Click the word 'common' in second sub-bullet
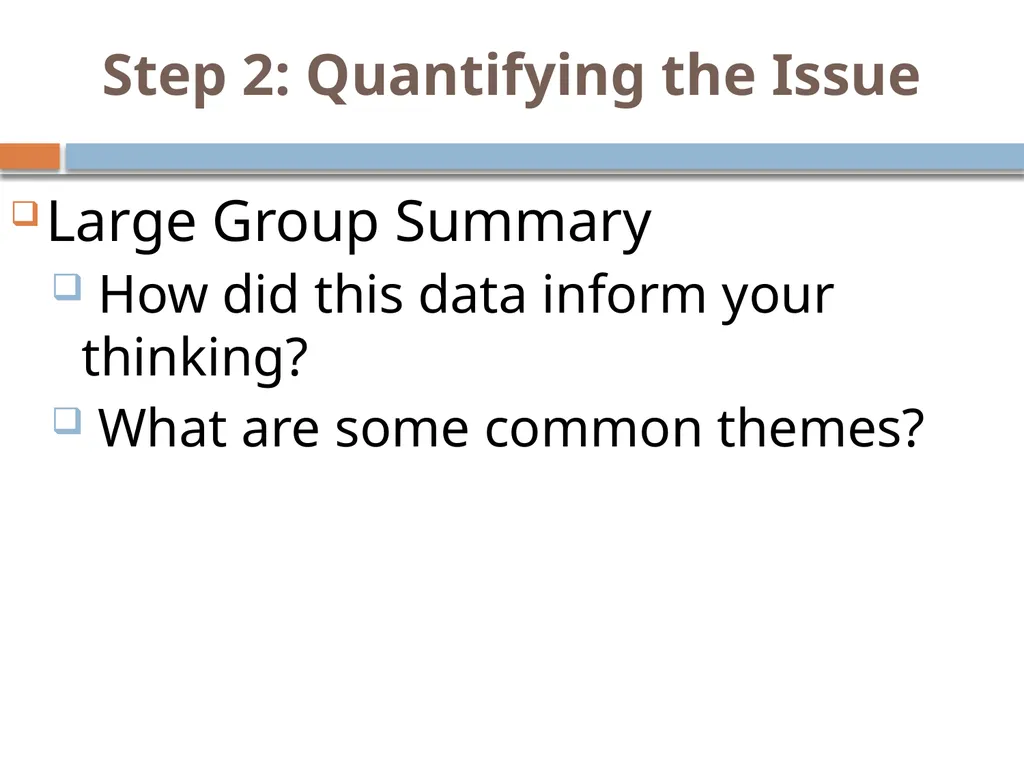The width and height of the screenshot is (1024, 768). coord(593,432)
